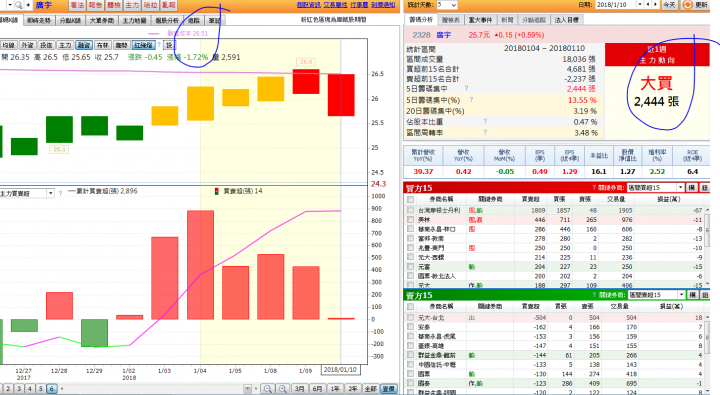Click the zoom in magnifier below chart
The width and height of the screenshot is (720, 395).
(283, 389)
